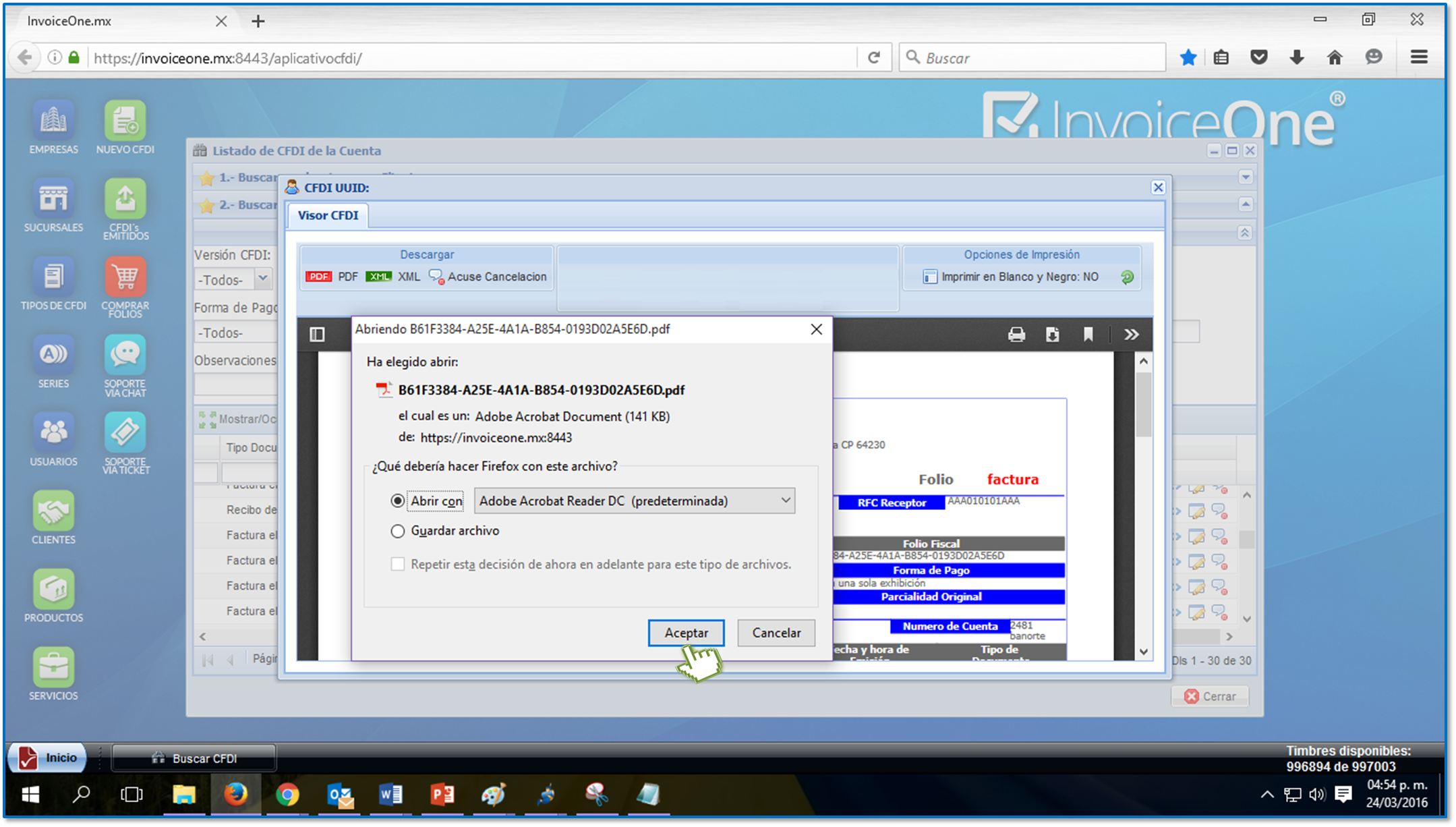This screenshot has width=1456, height=827.
Task: Open the Versión CFDI -Todos- dropdown
Action: (233, 279)
